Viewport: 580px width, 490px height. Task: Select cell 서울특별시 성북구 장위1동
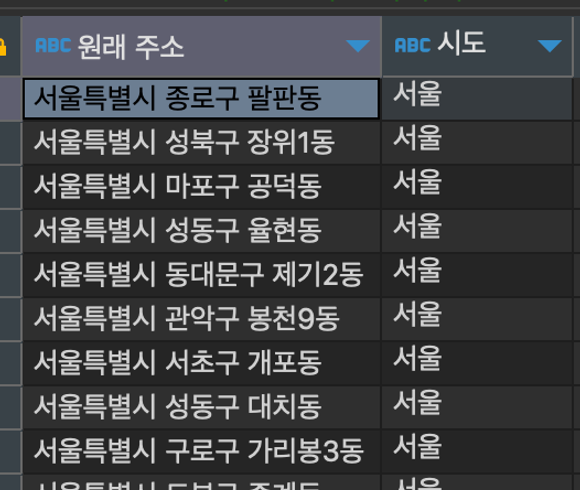pos(202,143)
